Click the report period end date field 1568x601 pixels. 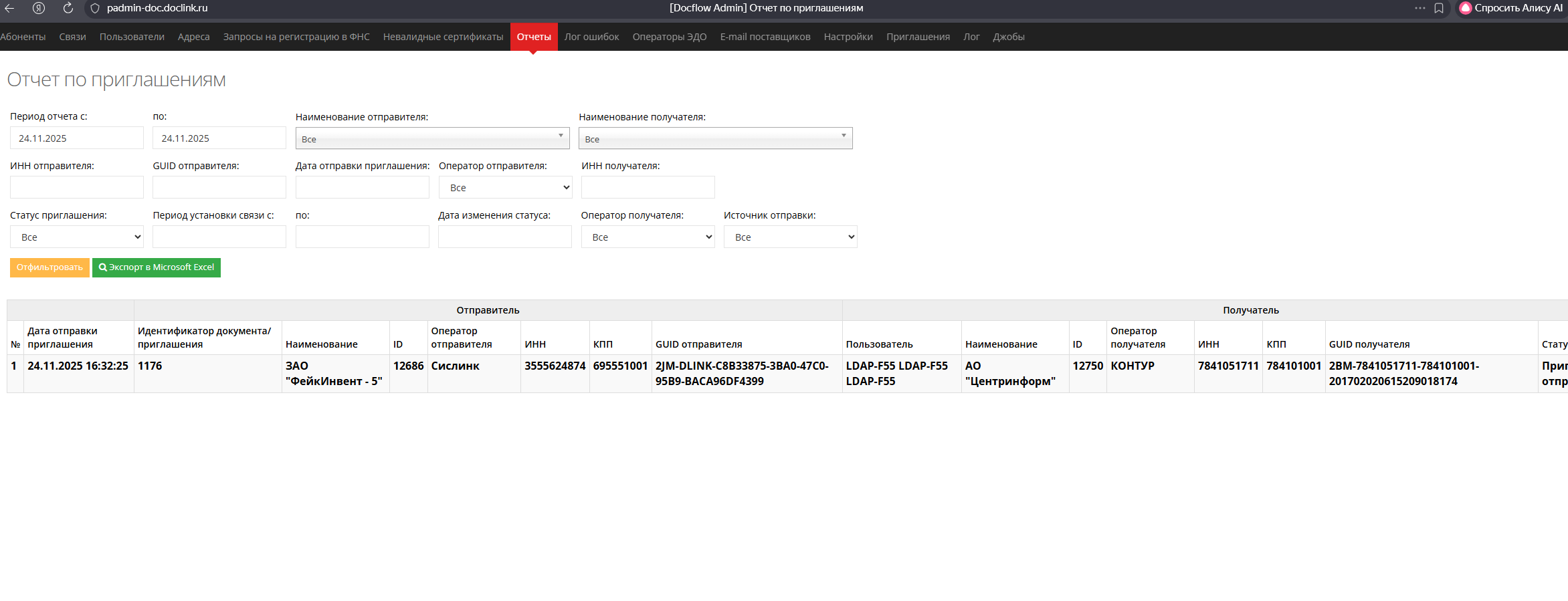219,138
